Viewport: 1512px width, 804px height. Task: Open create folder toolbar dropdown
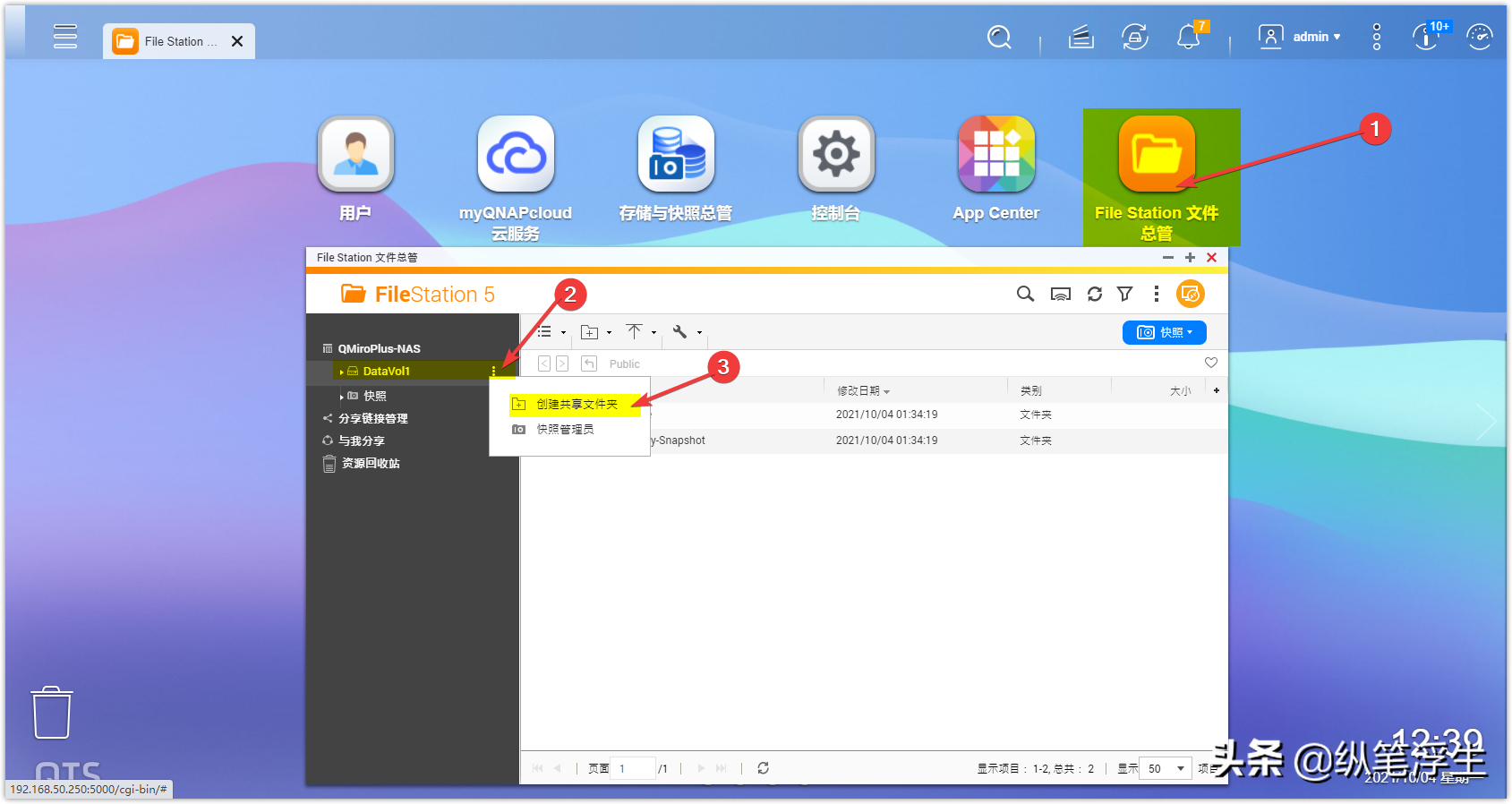tap(596, 332)
